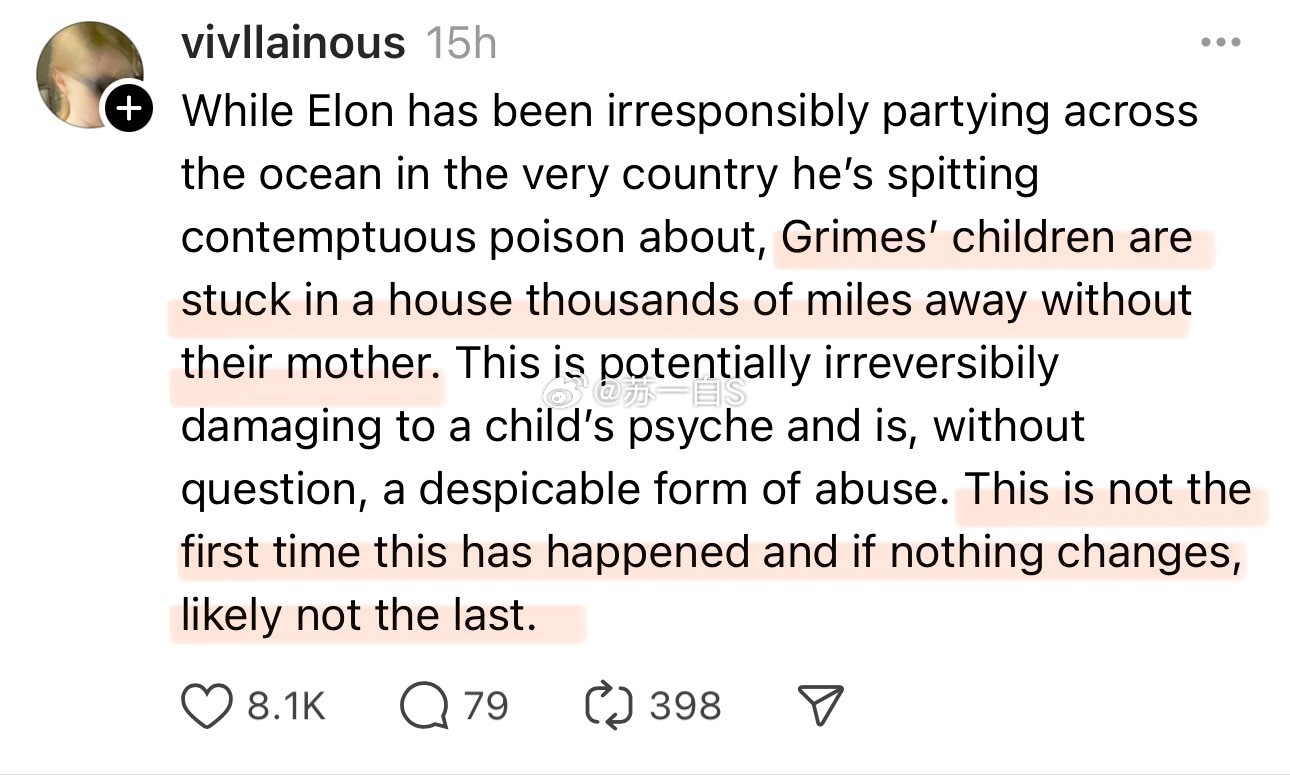View the 8.1K likes count
1290x779 pixels.
286,706
